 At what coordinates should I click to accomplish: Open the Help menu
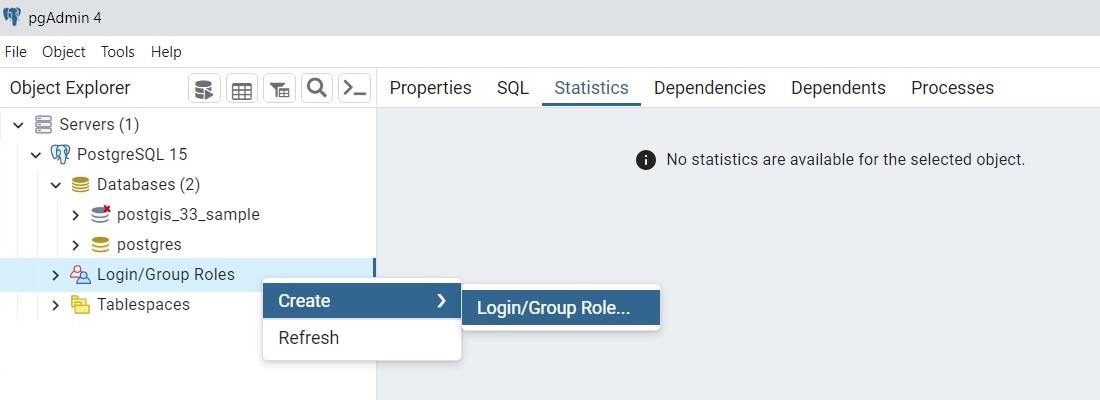166,52
